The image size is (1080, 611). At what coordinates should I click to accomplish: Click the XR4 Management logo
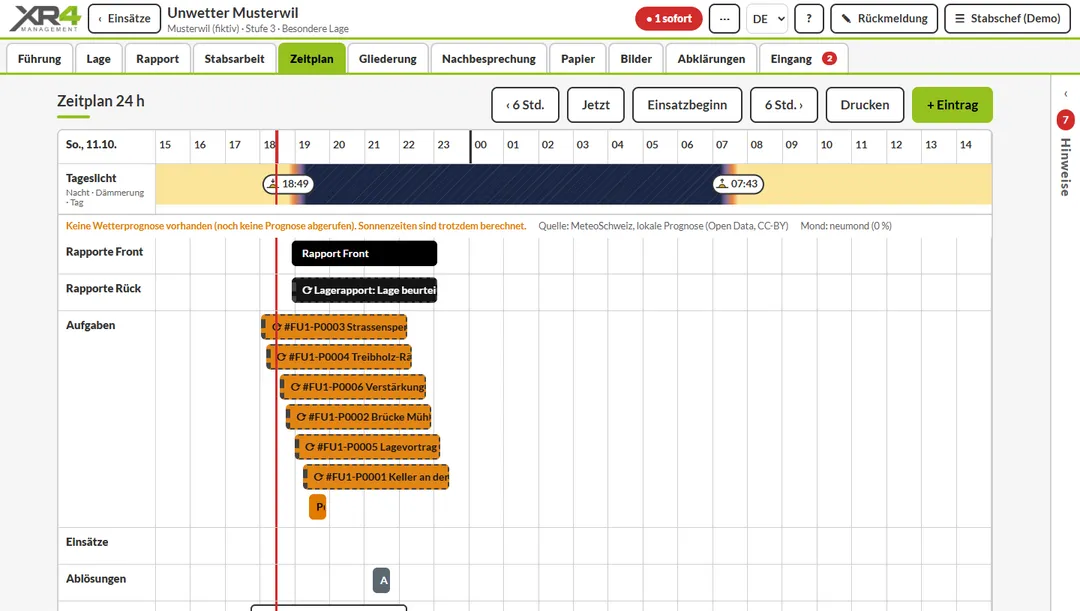tap(45, 19)
